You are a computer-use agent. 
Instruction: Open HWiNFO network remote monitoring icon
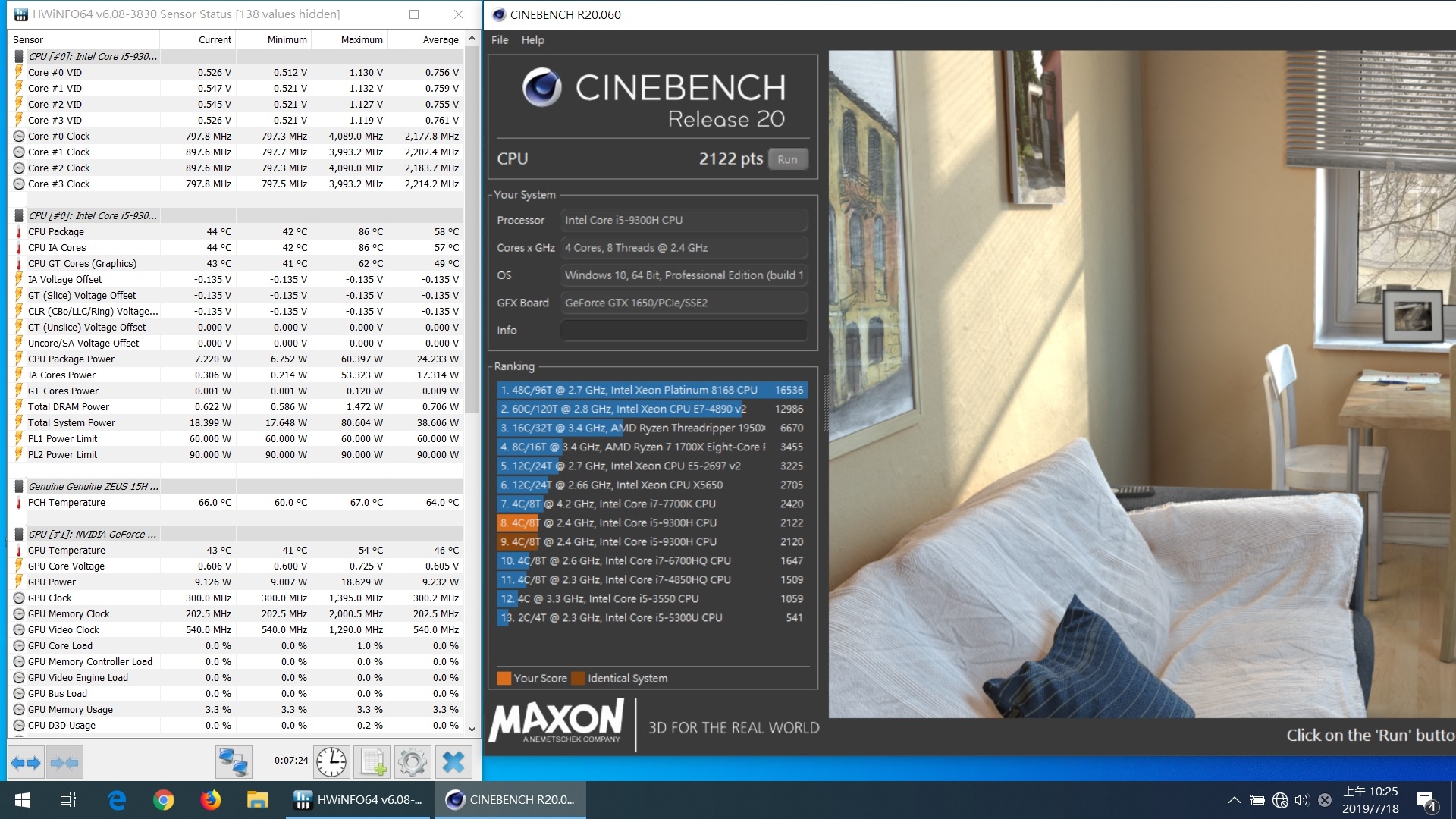[x=234, y=762]
